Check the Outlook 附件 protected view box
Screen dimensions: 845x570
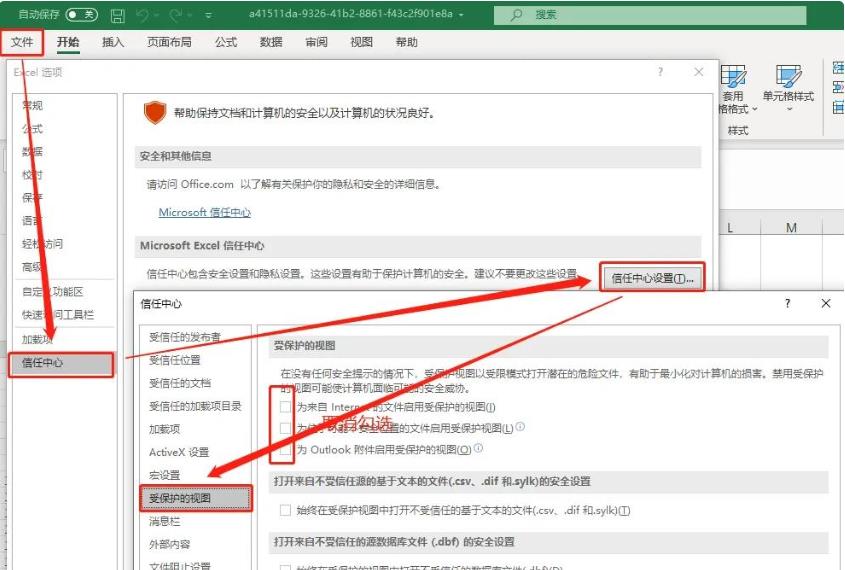pyautogui.click(x=286, y=449)
